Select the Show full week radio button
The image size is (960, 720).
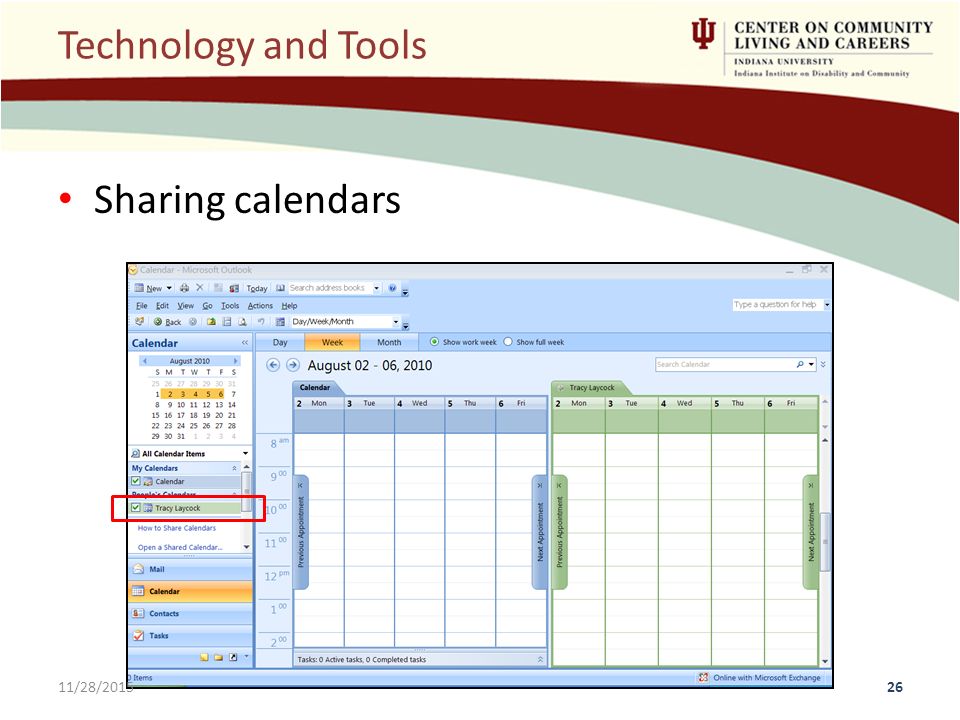(x=508, y=342)
